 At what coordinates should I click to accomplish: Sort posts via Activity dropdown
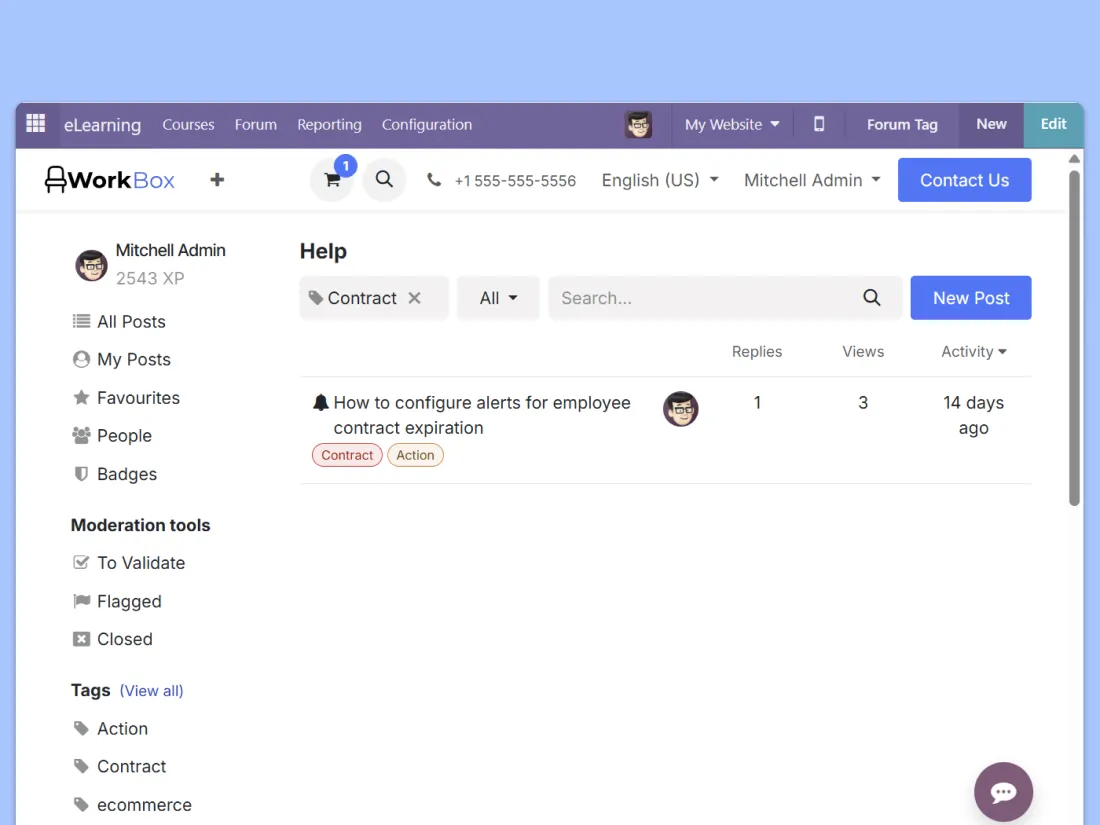tap(973, 352)
